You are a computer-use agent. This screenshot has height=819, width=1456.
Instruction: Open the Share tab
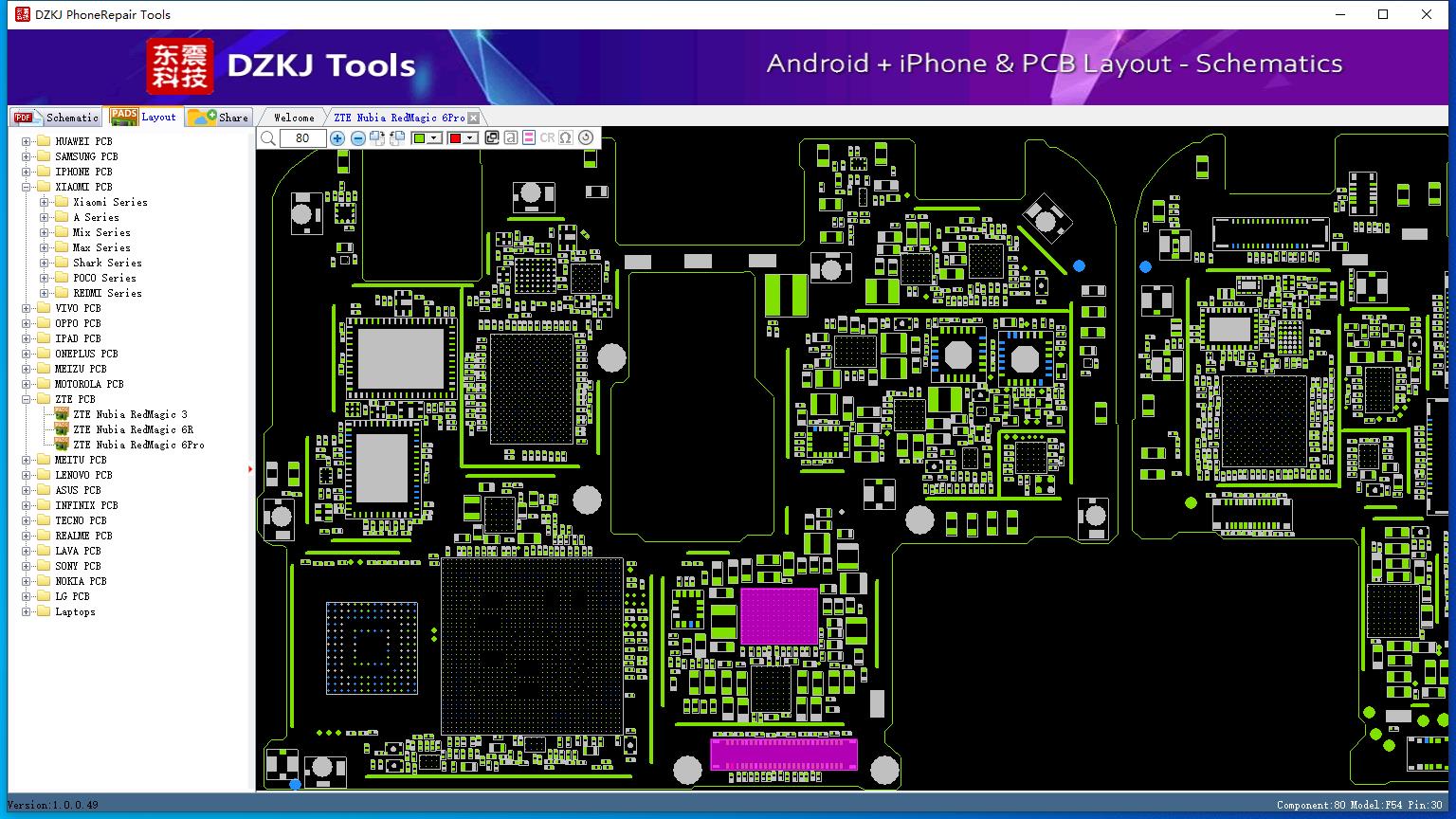pos(218,118)
